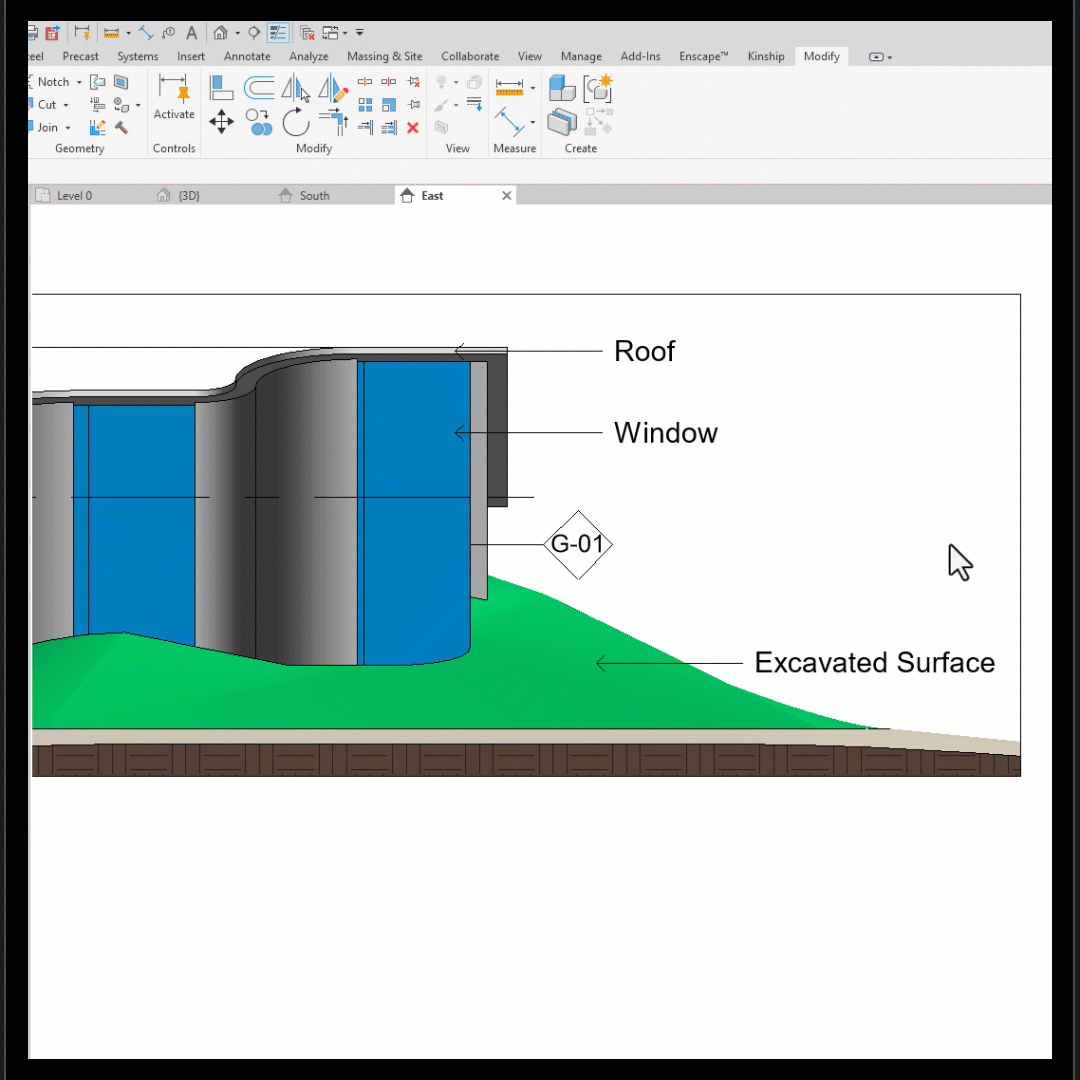Open the Massing & Site tab
This screenshot has height=1080, width=1080.
(x=384, y=56)
